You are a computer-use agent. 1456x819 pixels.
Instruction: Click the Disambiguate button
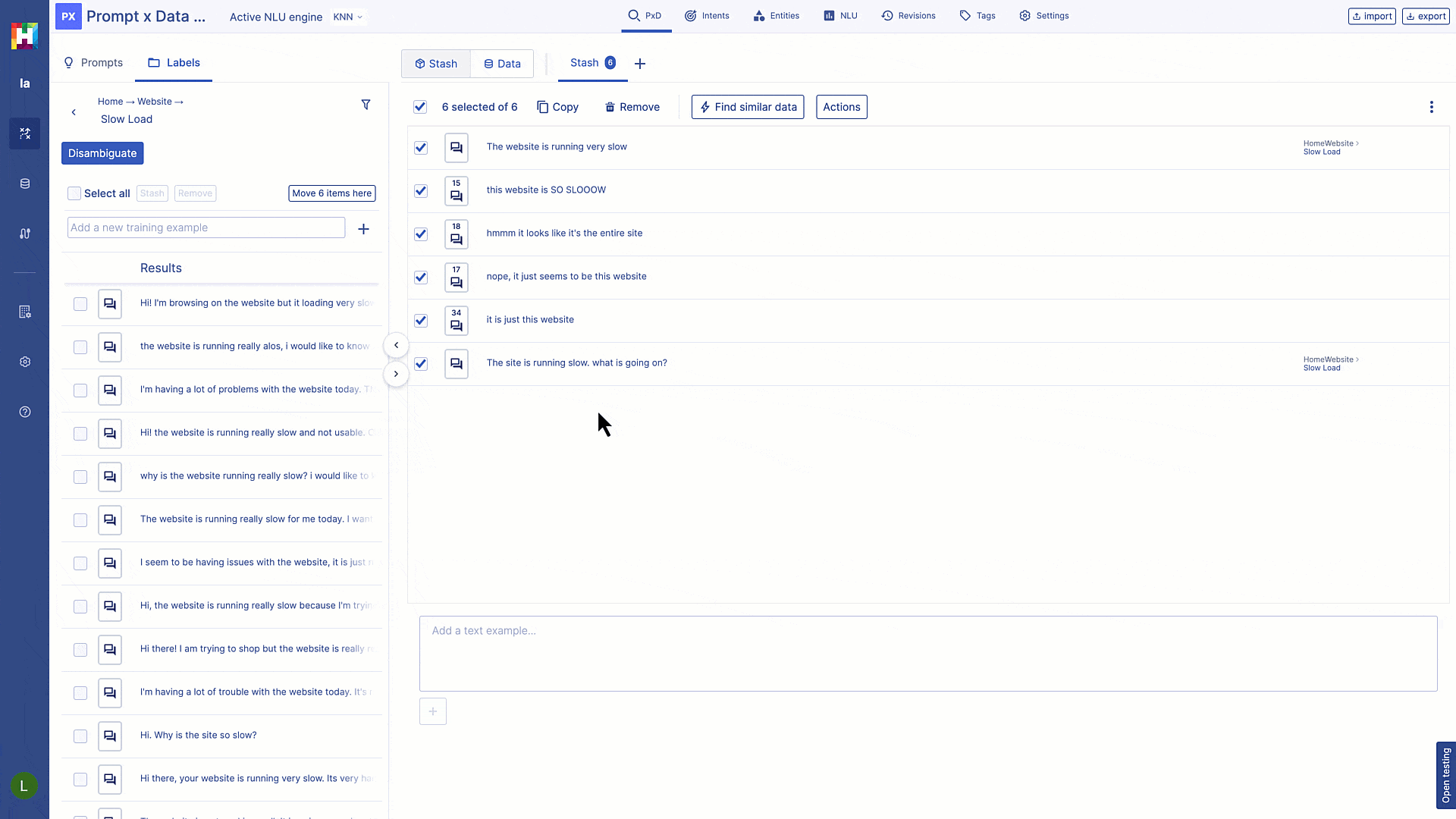(102, 153)
